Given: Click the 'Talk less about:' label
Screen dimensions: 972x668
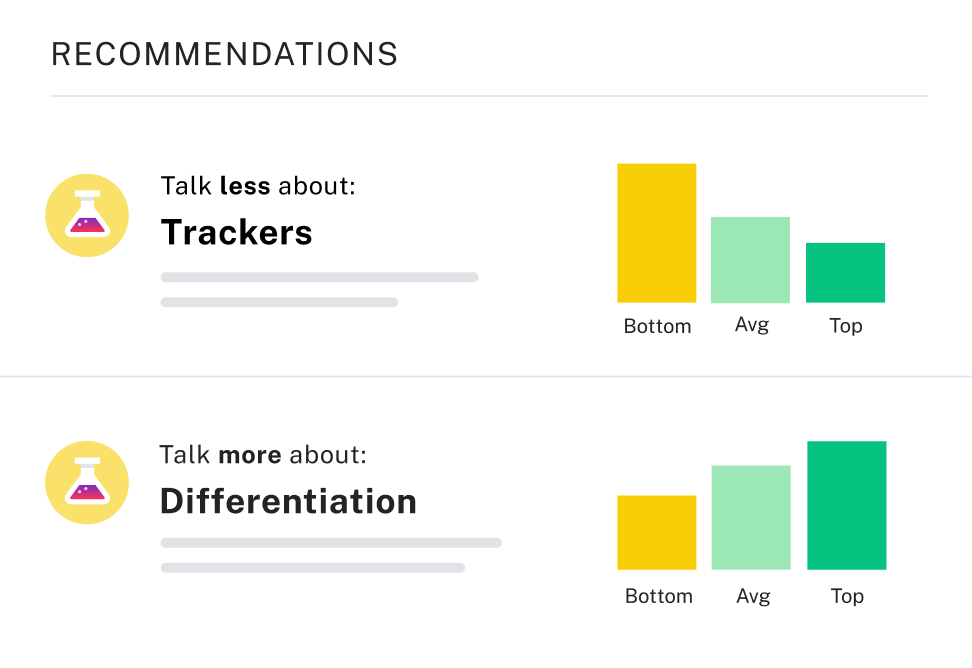Looking at the screenshot, I should point(258,186).
